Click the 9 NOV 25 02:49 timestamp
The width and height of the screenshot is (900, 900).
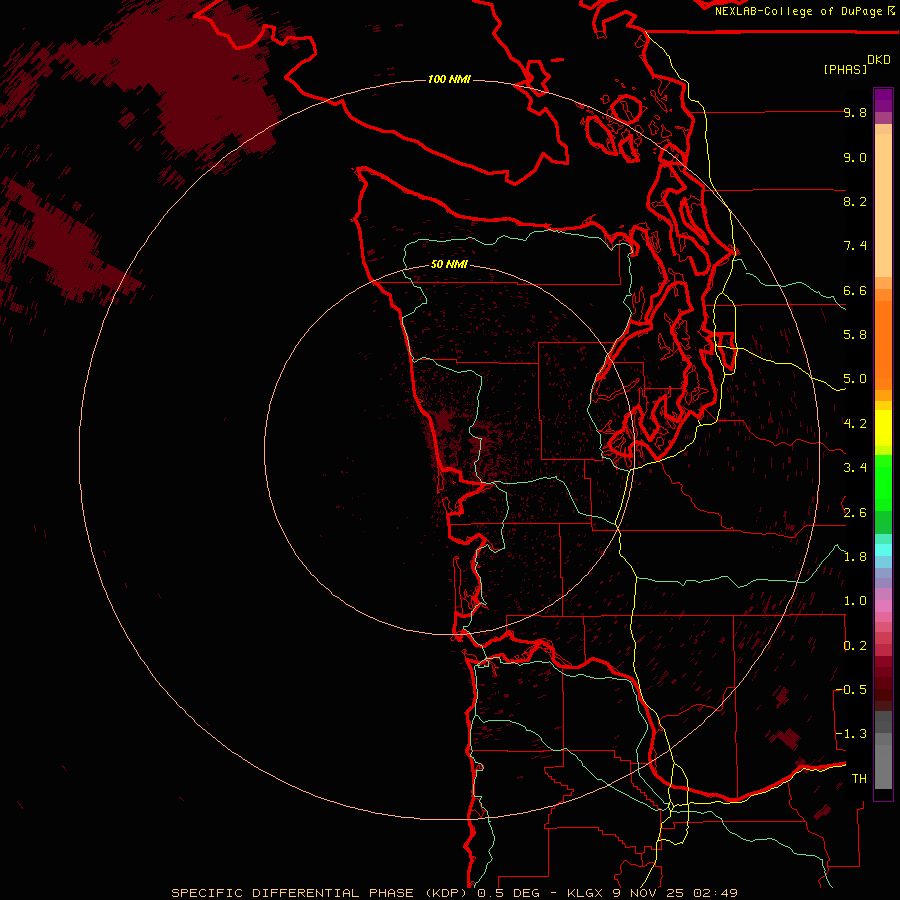675,893
